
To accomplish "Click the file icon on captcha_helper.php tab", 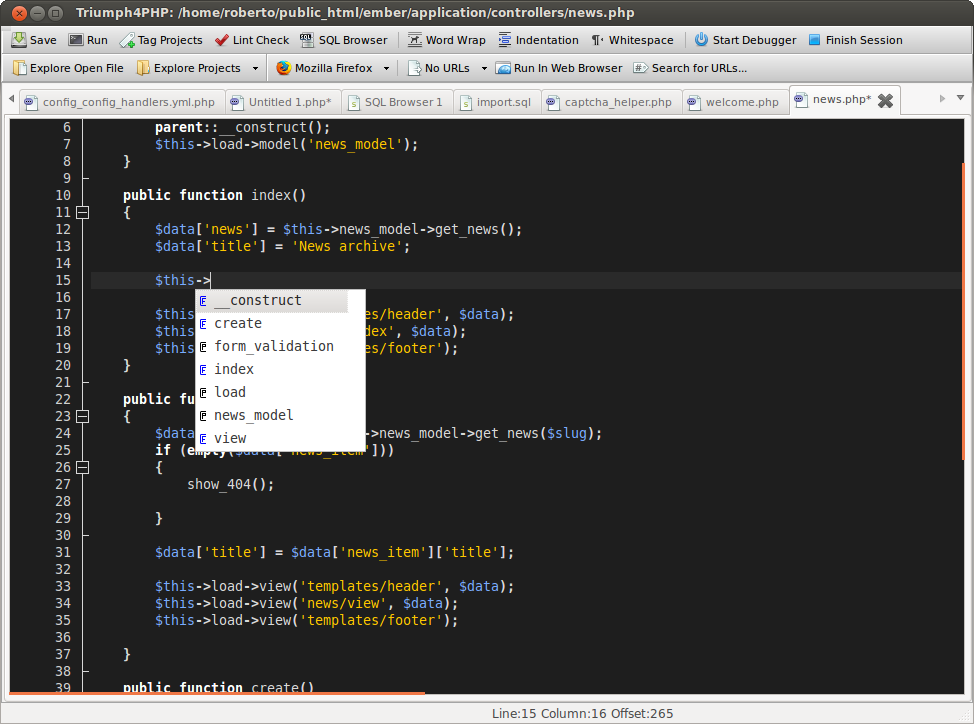I will pos(553,102).
